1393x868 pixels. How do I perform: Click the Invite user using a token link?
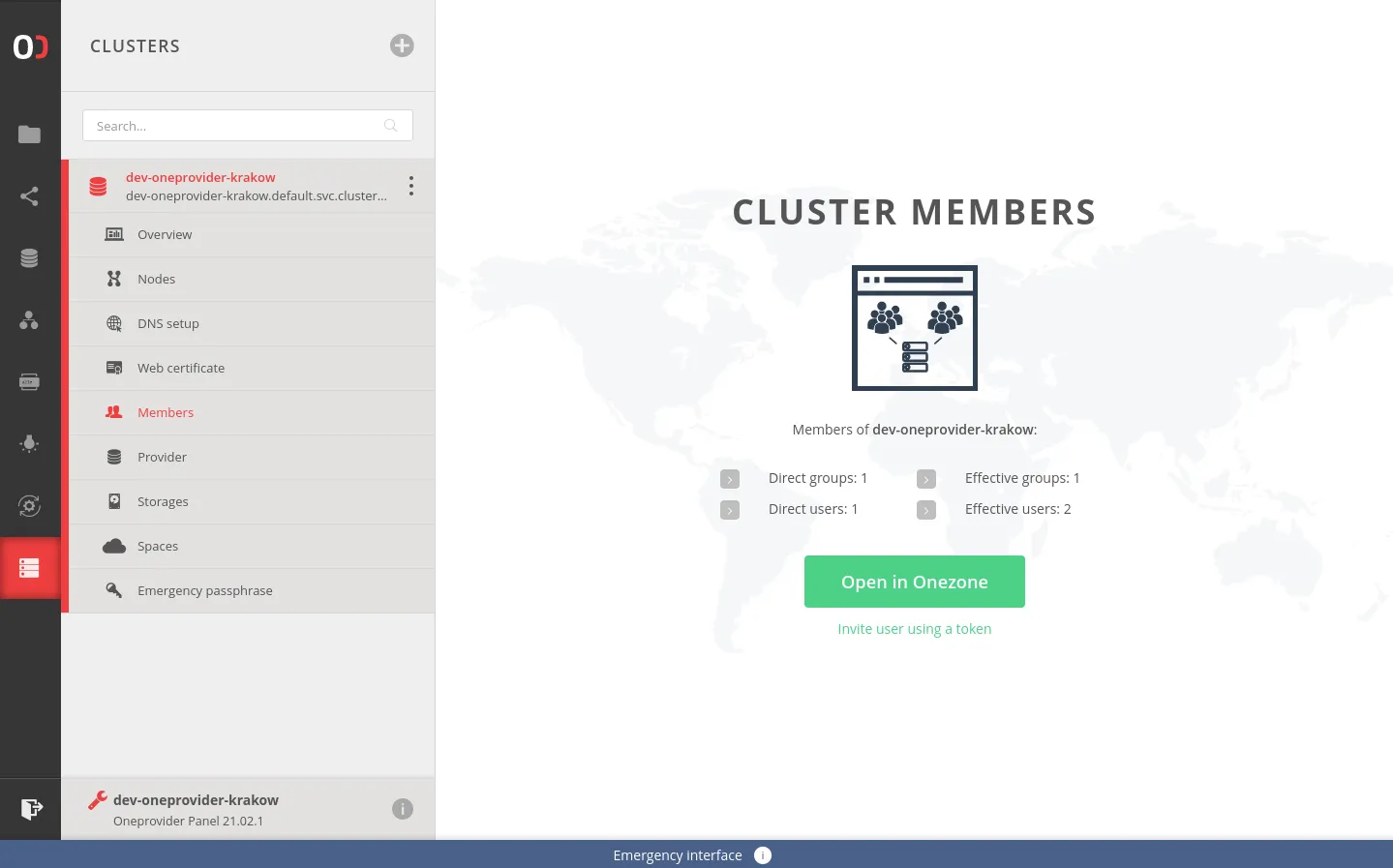pyautogui.click(x=914, y=628)
